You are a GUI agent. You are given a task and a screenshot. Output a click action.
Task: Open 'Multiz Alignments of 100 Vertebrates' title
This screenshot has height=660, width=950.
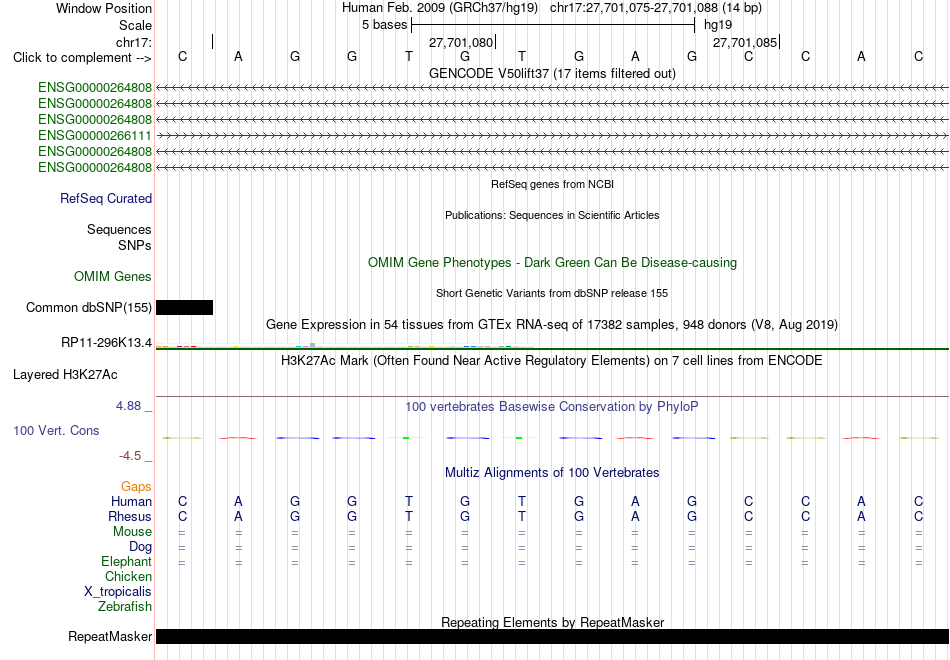point(552,473)
